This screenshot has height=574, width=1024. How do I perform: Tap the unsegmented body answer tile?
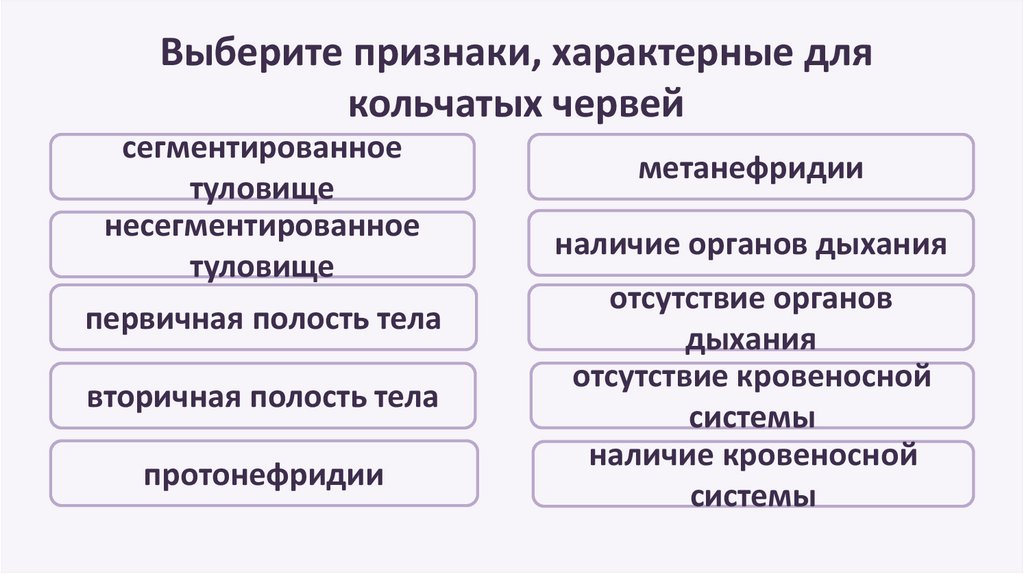point(263,244)
